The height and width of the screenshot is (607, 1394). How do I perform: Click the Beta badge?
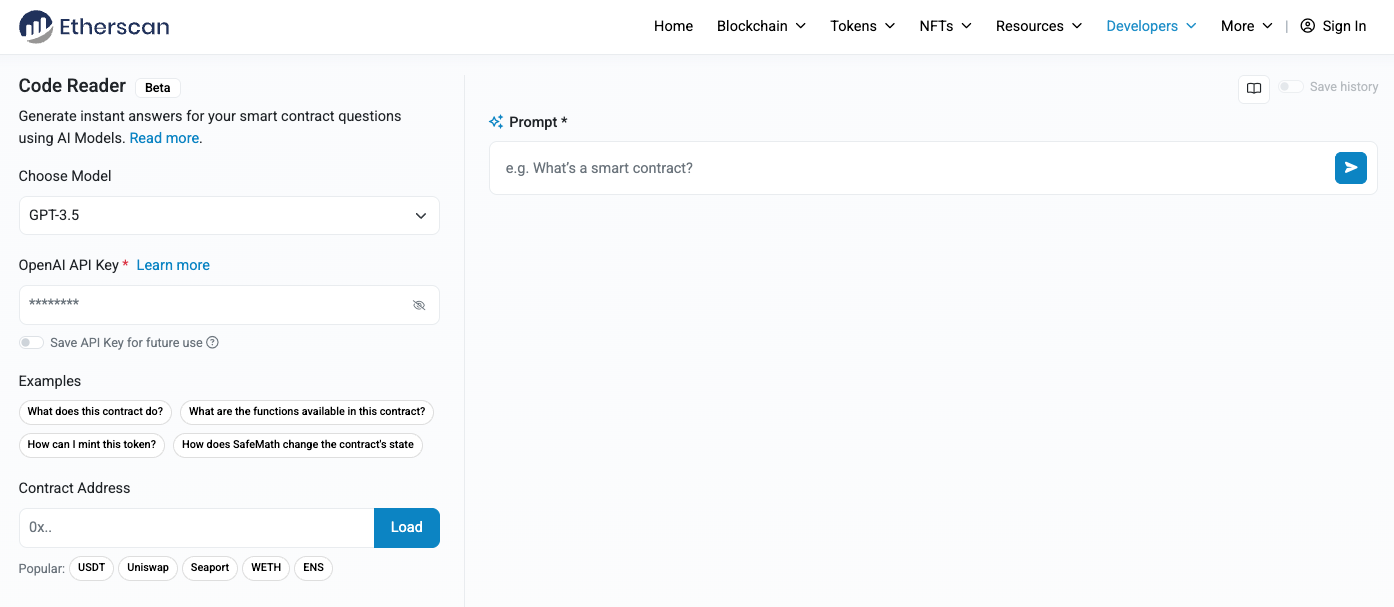[x=158, y=88]
